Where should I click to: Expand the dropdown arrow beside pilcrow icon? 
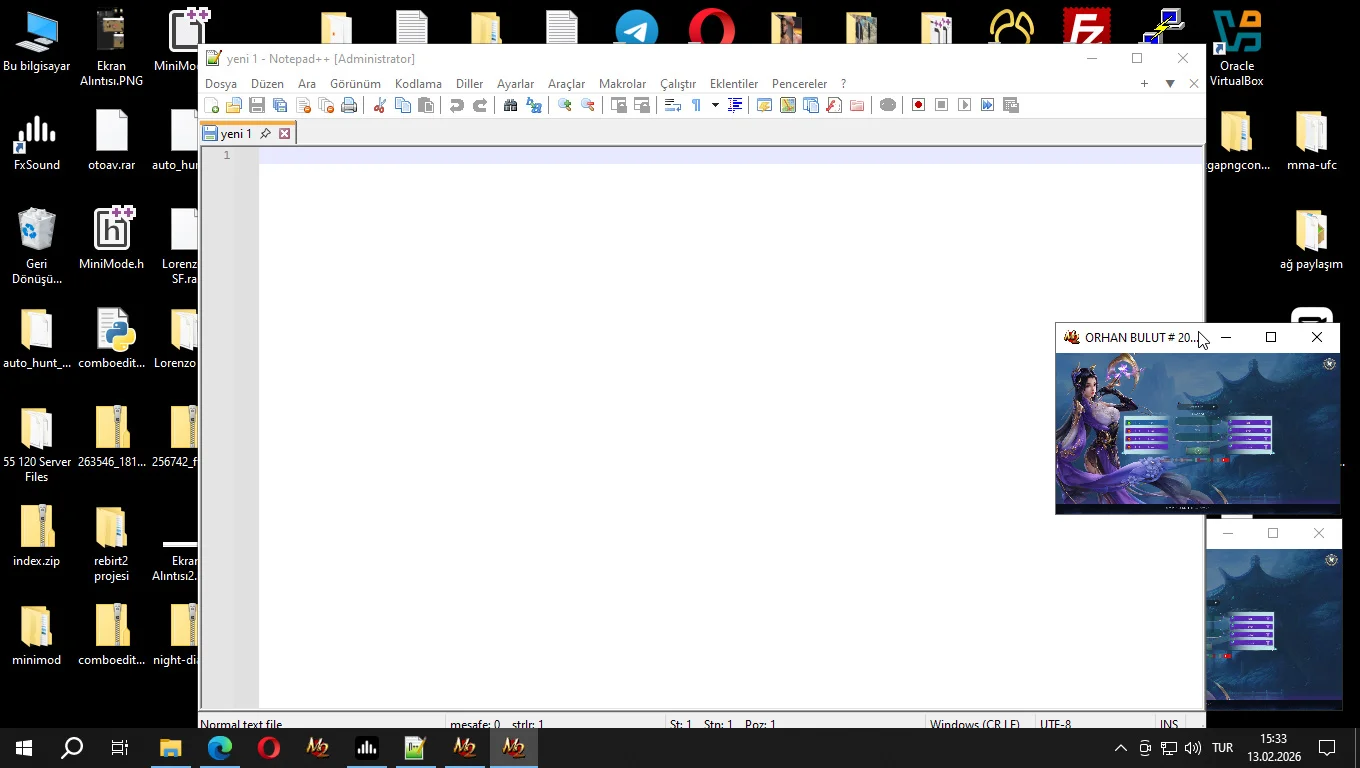[715, 106]
